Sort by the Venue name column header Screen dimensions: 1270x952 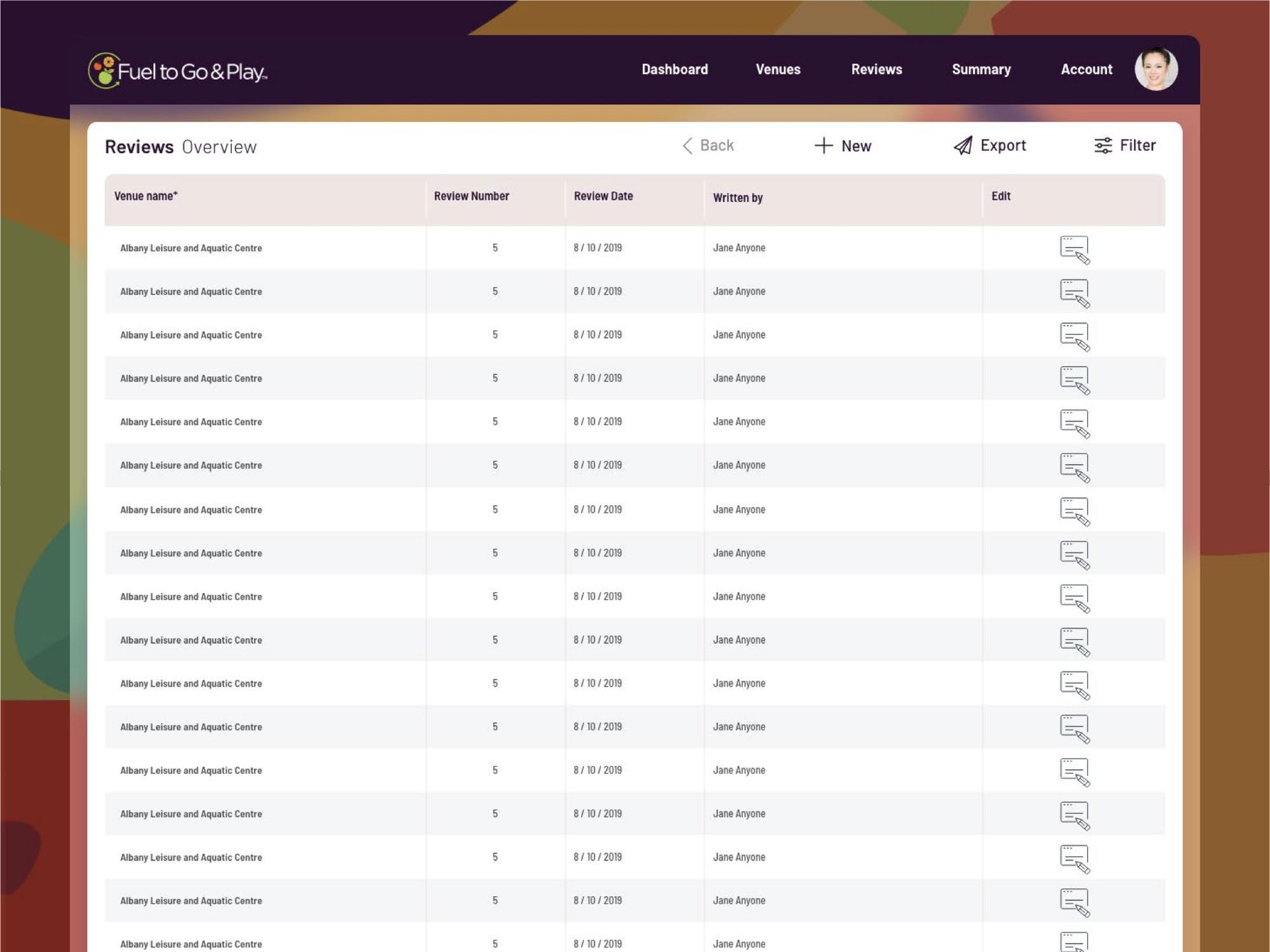(146, 196)
